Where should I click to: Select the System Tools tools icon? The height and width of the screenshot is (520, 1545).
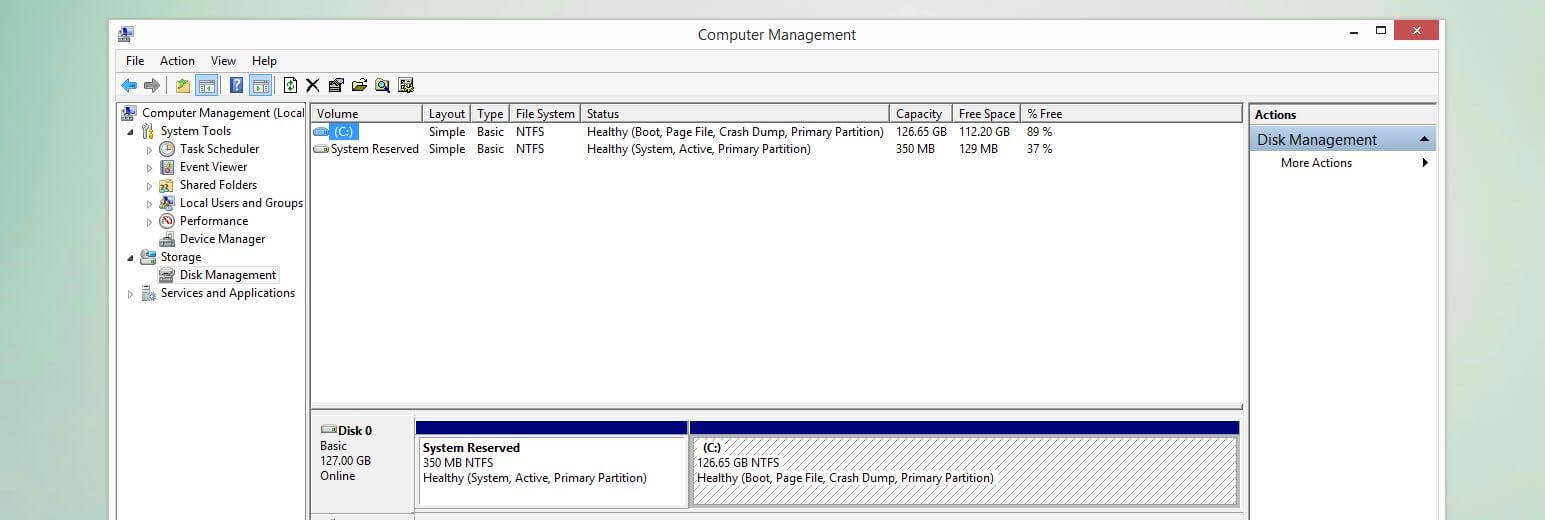coord(148,131)
